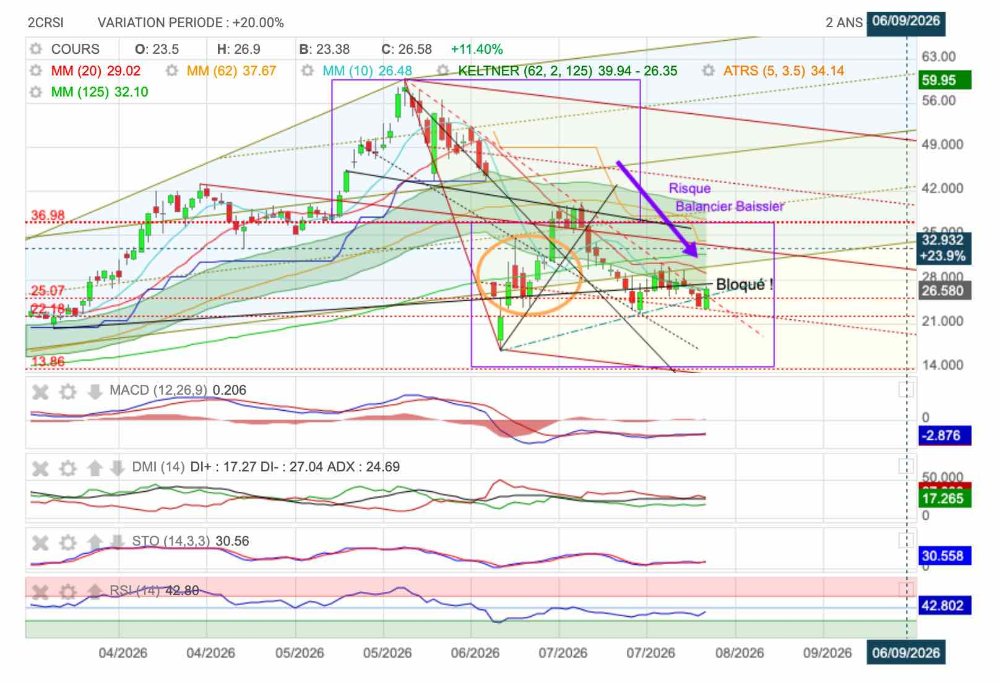Click the 'Balancier Baissier' annotation text

(x=730, y=207)
